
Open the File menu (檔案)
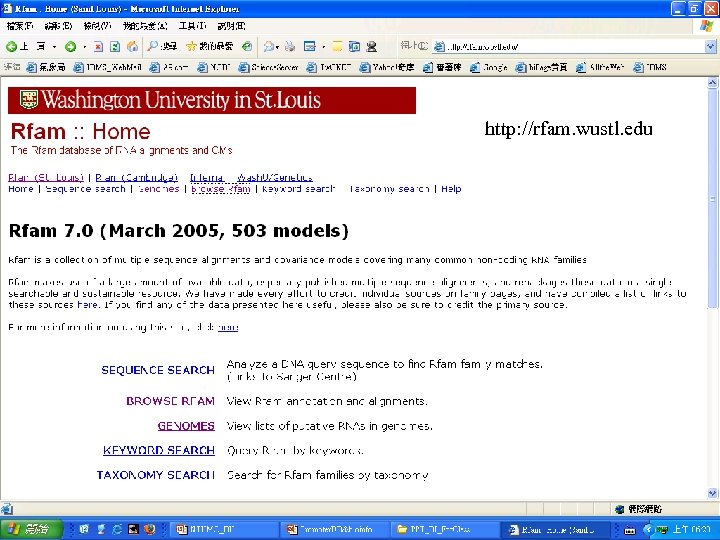(19, 26)
